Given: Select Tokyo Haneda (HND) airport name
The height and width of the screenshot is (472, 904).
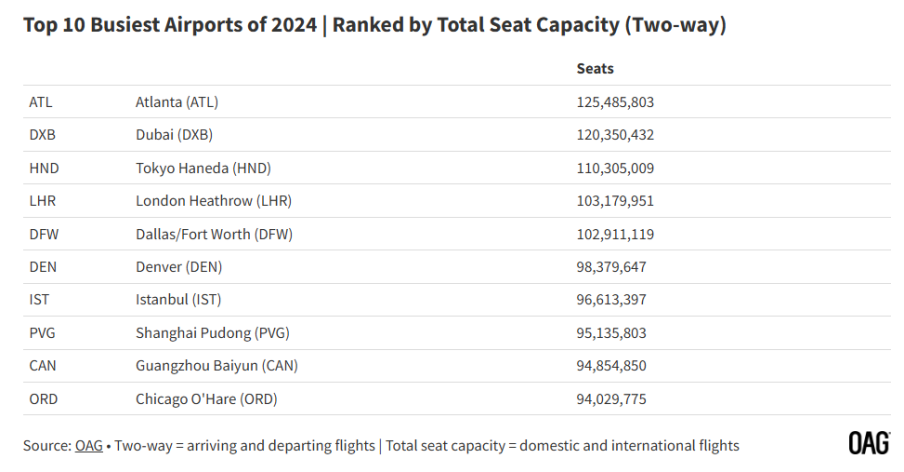Looking at the screenshot, I should tap(204, 168).
